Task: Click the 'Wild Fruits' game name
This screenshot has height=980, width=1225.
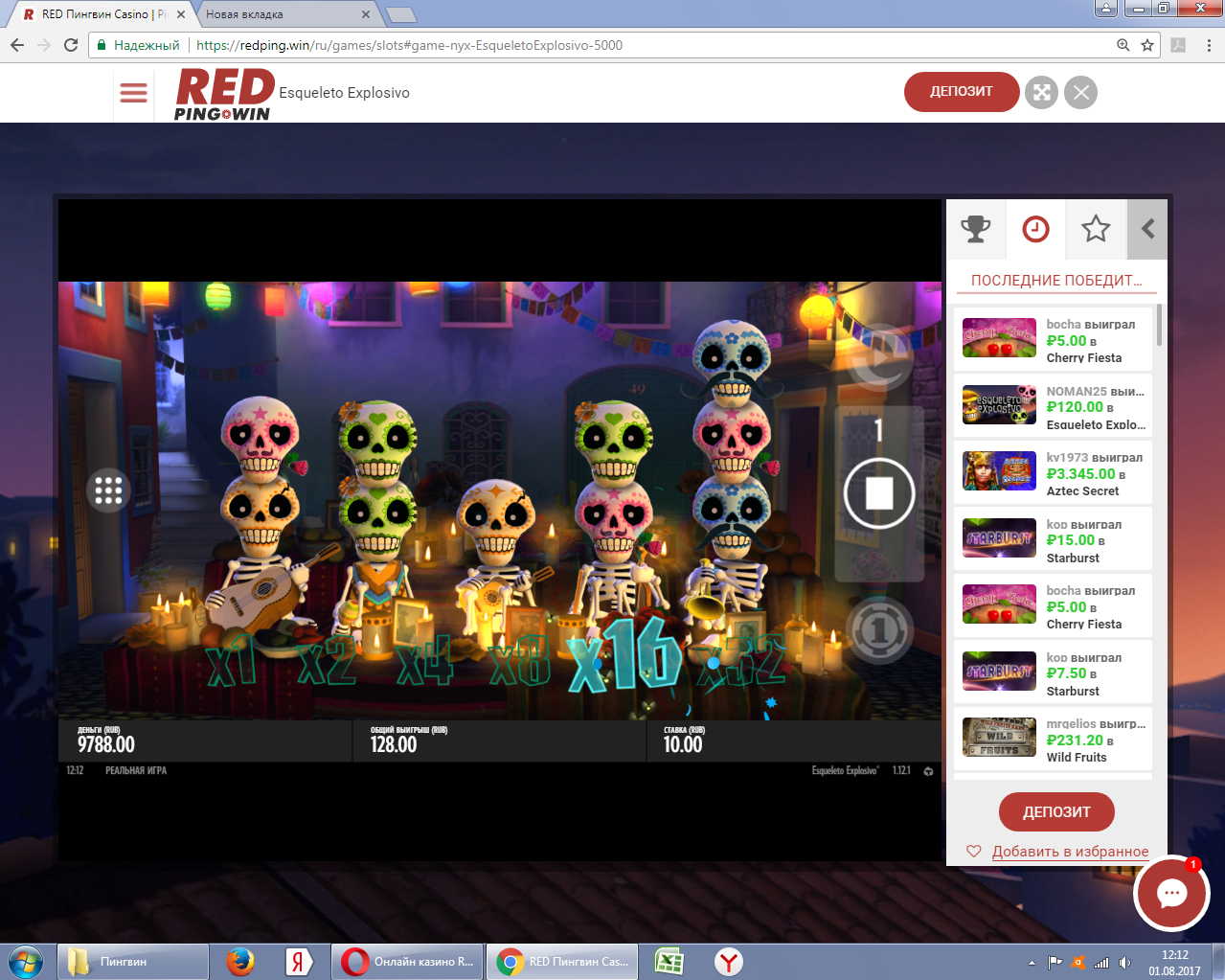Action: 1077,758
